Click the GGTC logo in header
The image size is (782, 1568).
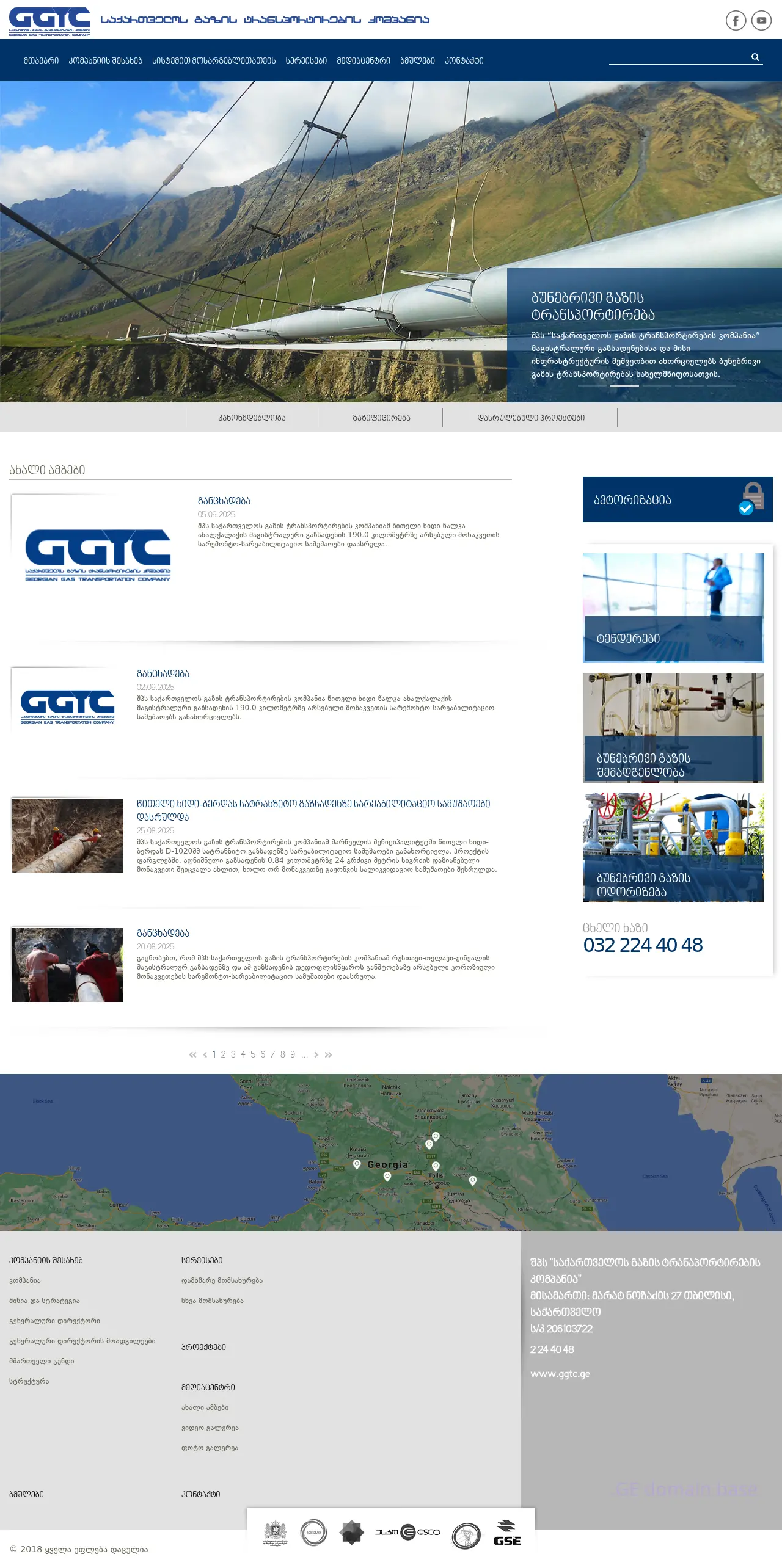click(x=49, y=22)
